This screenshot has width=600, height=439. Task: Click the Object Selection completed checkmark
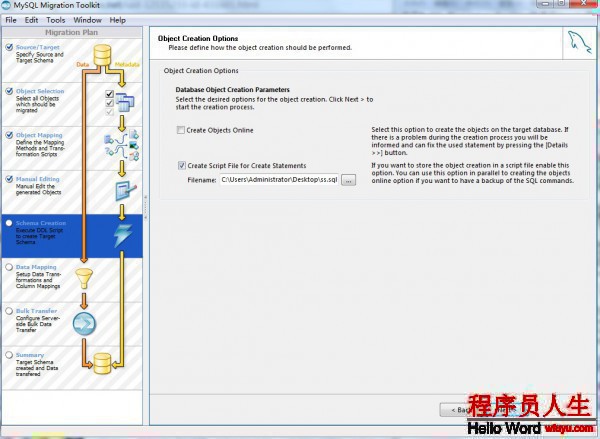coord(9,91)
